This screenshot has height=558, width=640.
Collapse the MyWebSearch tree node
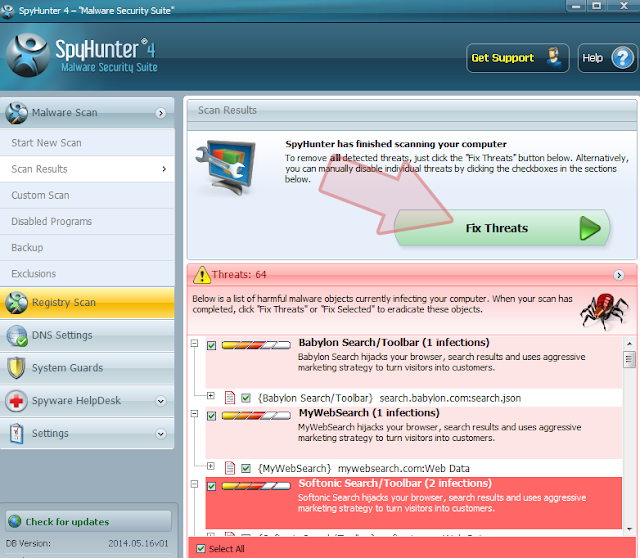[195, 413]
